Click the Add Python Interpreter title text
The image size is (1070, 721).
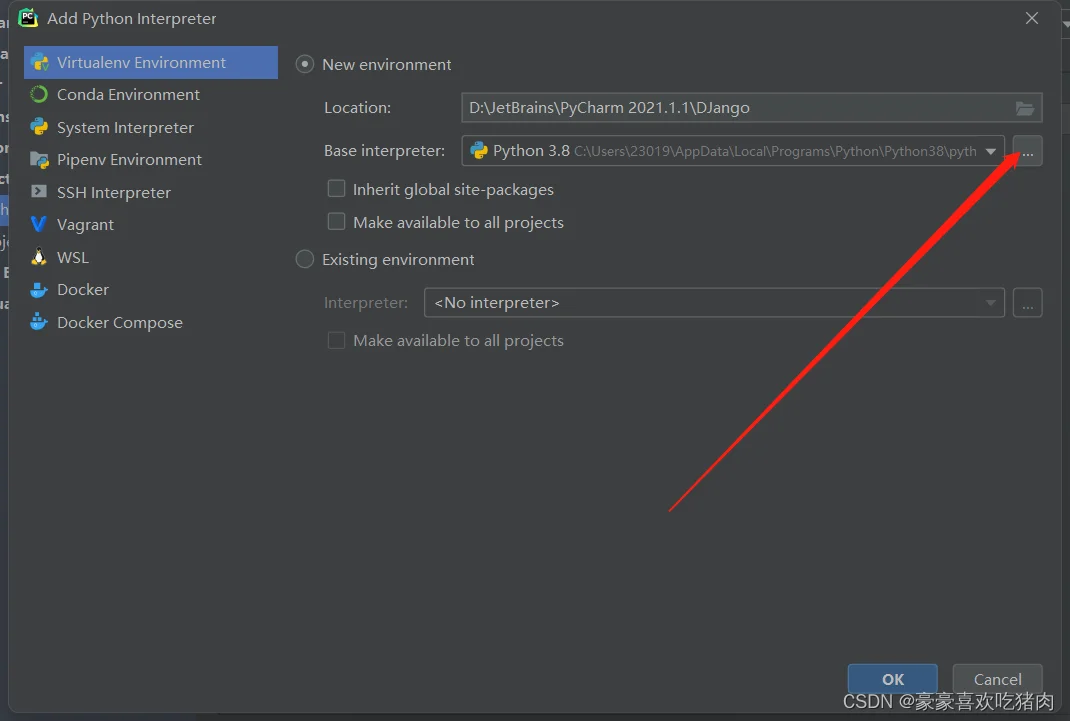click(132, 18)
